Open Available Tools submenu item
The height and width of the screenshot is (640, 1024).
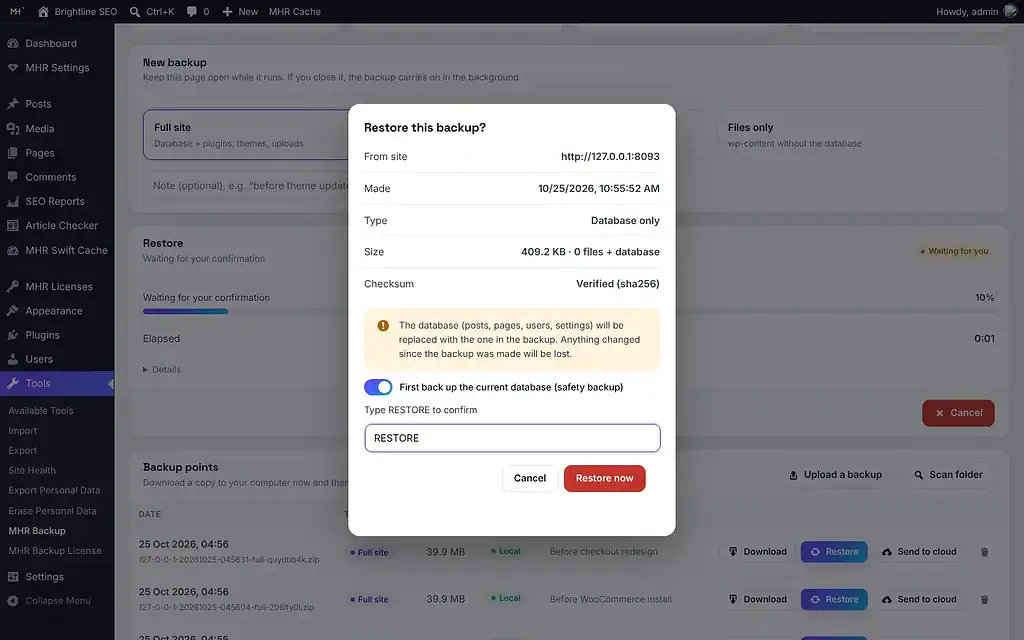[x=40, y=411]
